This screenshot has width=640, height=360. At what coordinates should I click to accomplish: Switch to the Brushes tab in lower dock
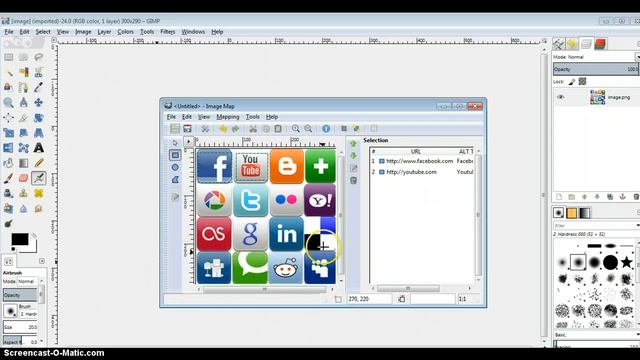coord(558,213)
